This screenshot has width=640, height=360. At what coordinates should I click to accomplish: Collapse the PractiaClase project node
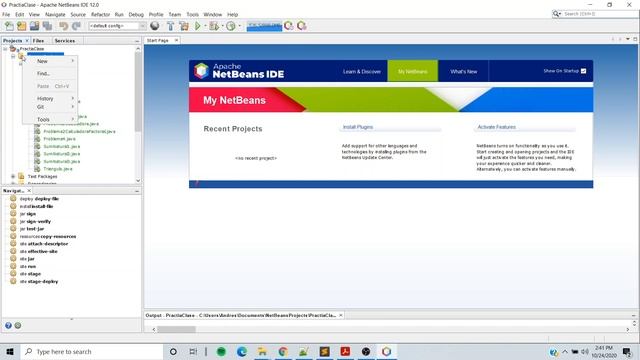click(5, 49)
